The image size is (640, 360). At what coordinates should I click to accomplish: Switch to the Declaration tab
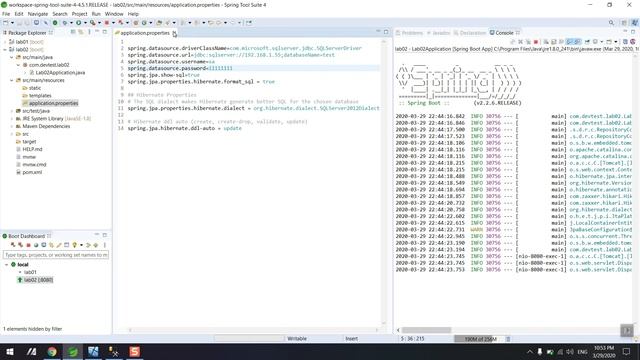point(470,33)
